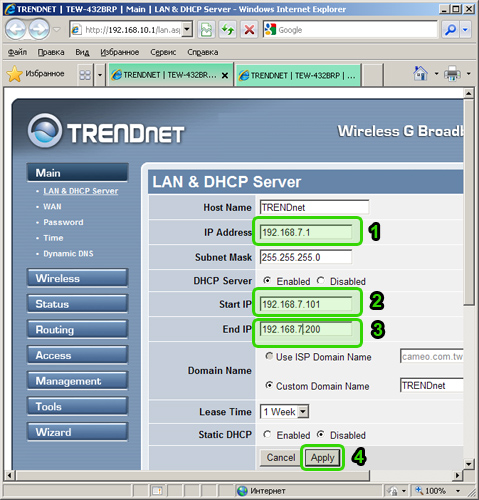Open the address bar dropdown arrow
Image resolution: width=479 pixels, height=500 pixels.
click(187, 30)
